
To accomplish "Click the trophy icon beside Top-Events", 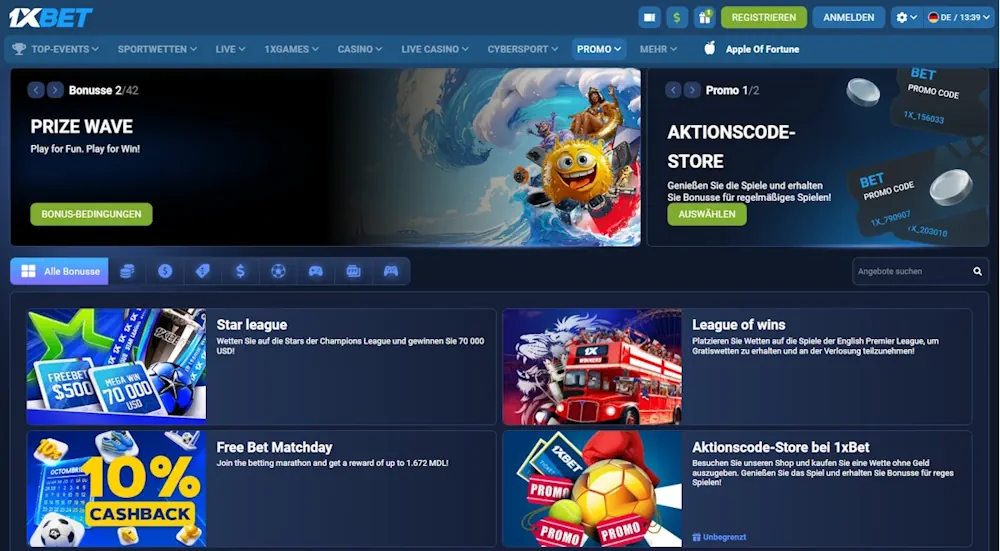I will [x=18, y=48].
